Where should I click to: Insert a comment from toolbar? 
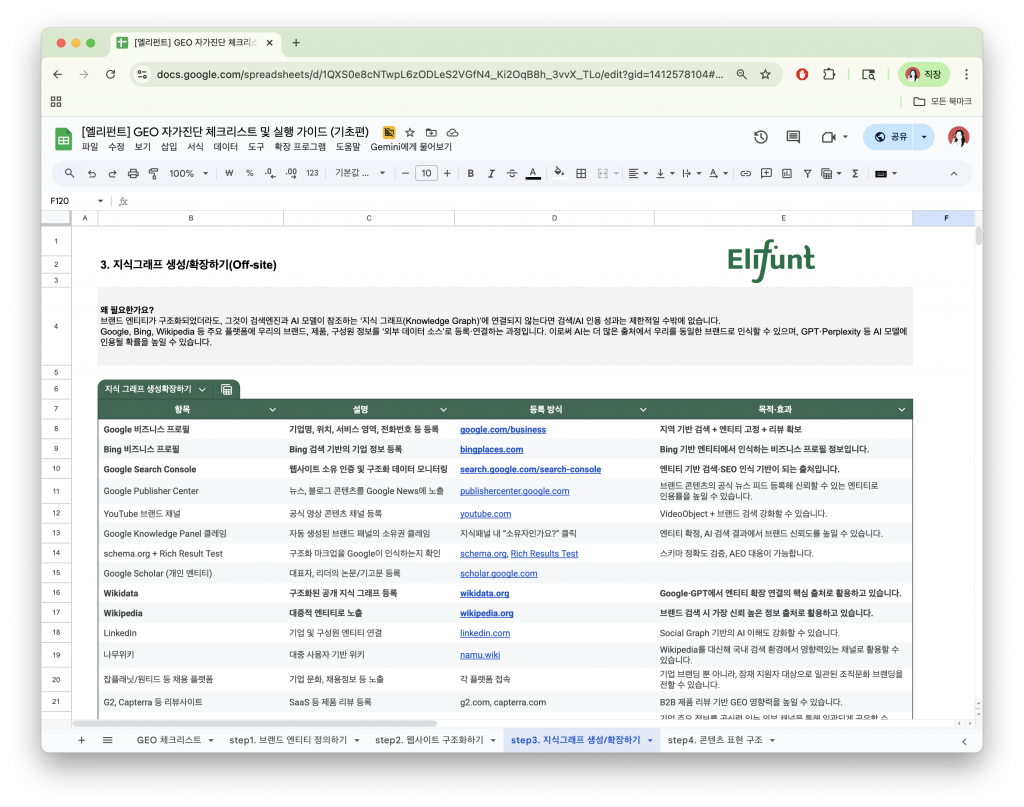tap(766, 174)
